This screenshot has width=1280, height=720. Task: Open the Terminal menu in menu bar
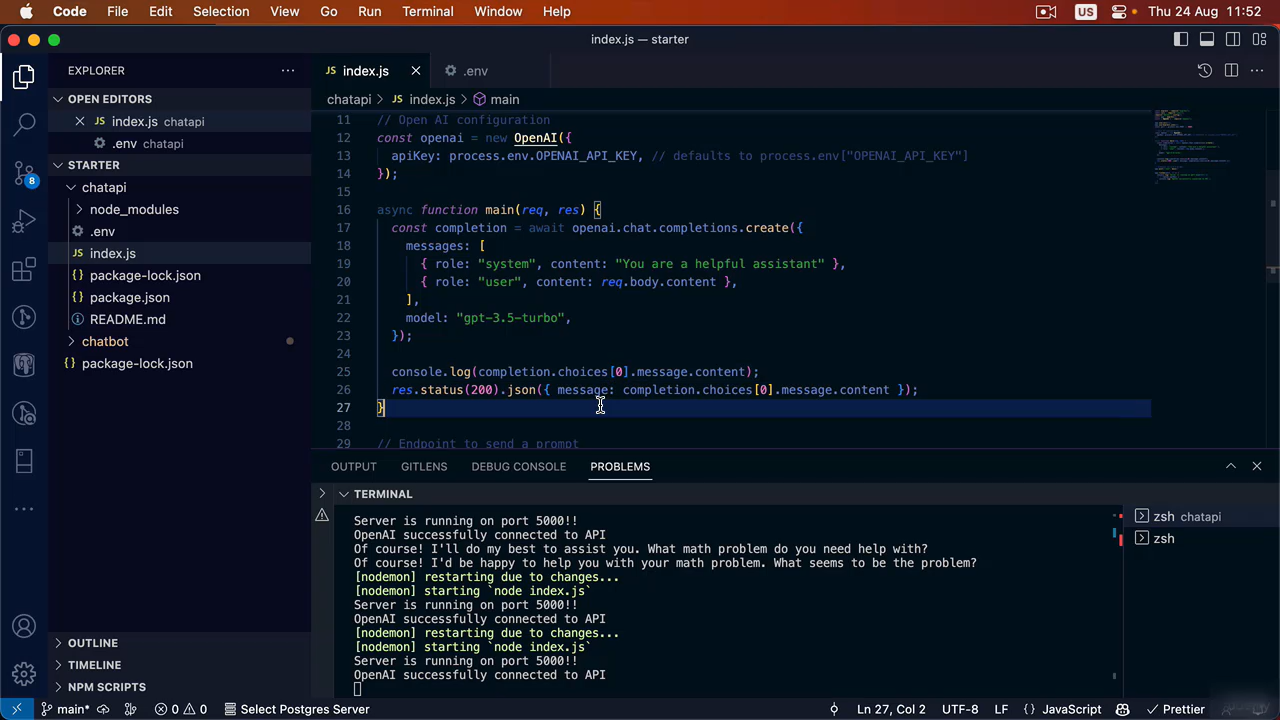click(427, 11)
